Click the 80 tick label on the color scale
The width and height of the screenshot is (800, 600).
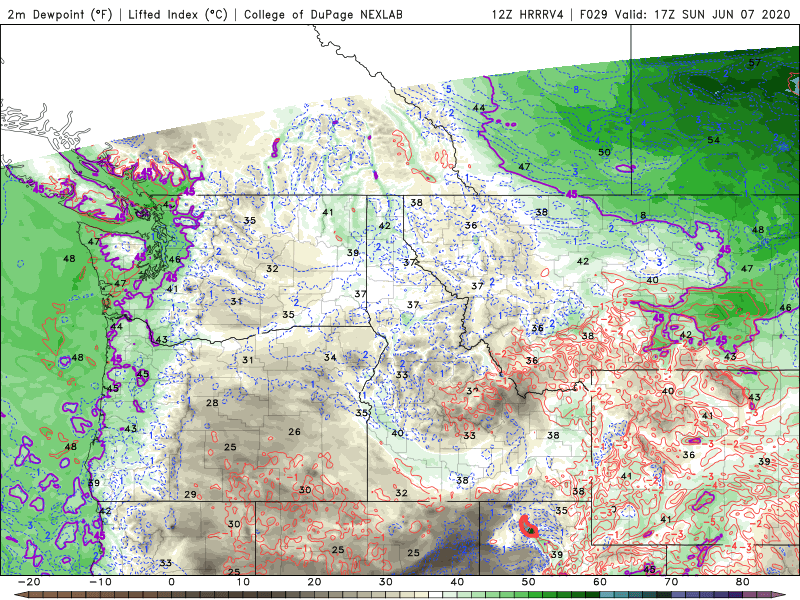tap(743, 582)
